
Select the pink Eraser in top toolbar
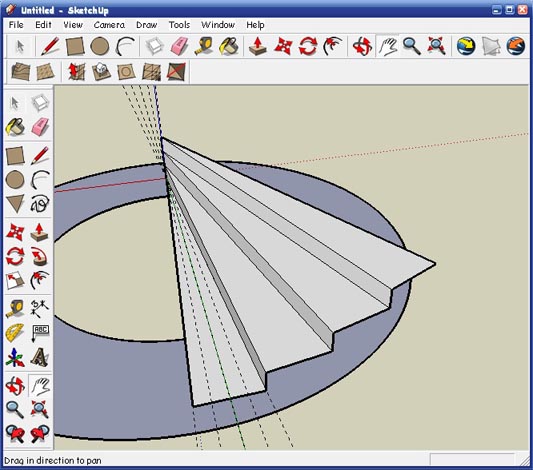click(179, 46)
